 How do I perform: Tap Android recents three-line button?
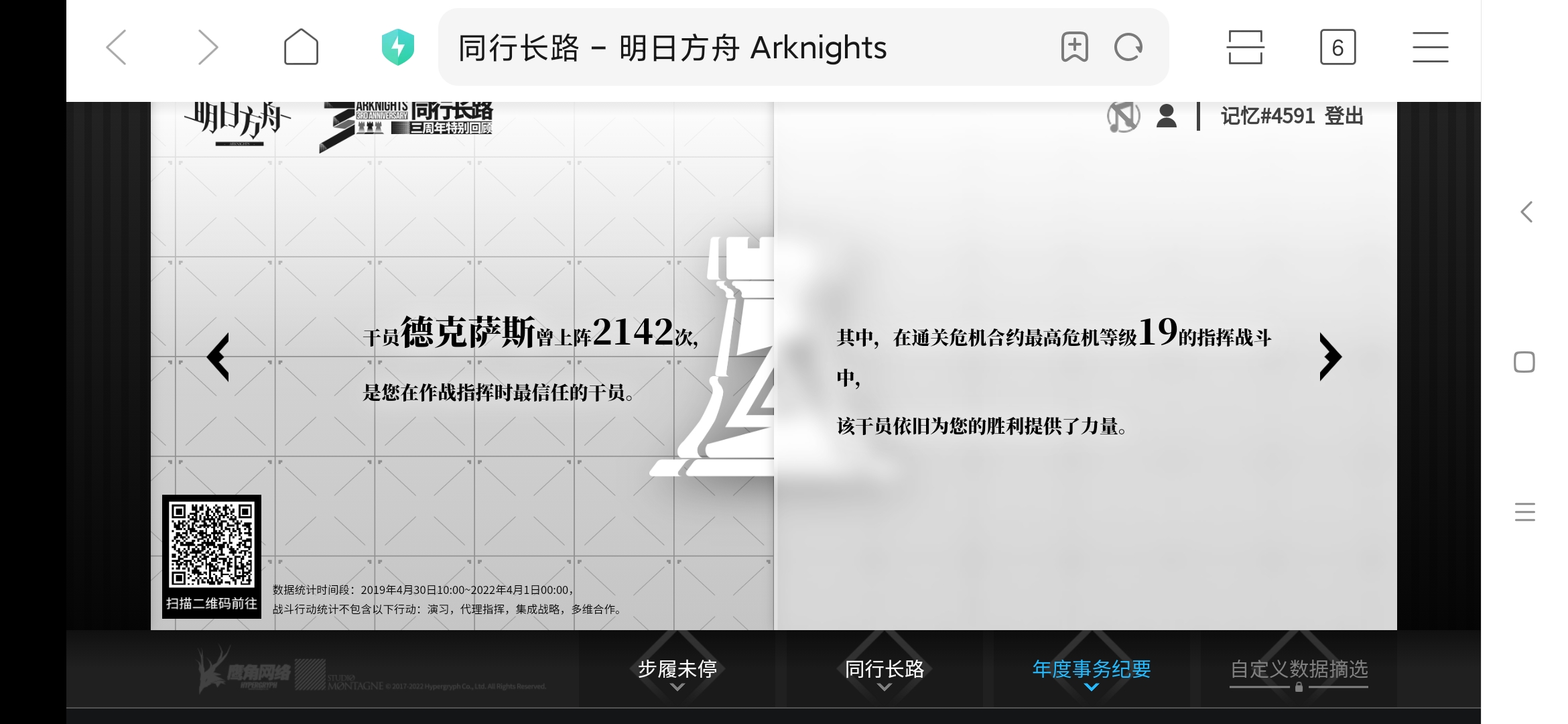(1524, 512)
